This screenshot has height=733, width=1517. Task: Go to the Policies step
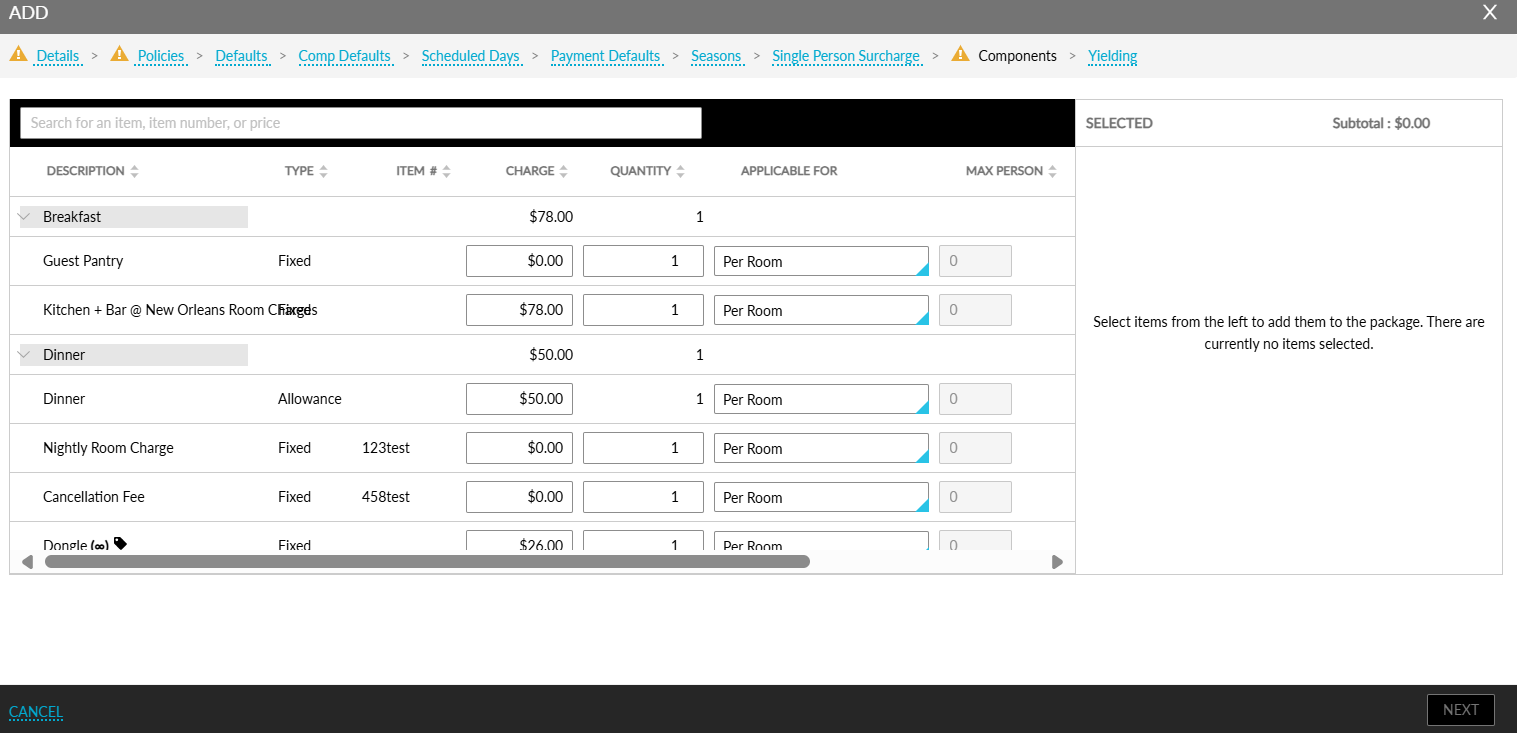(160, 56)
